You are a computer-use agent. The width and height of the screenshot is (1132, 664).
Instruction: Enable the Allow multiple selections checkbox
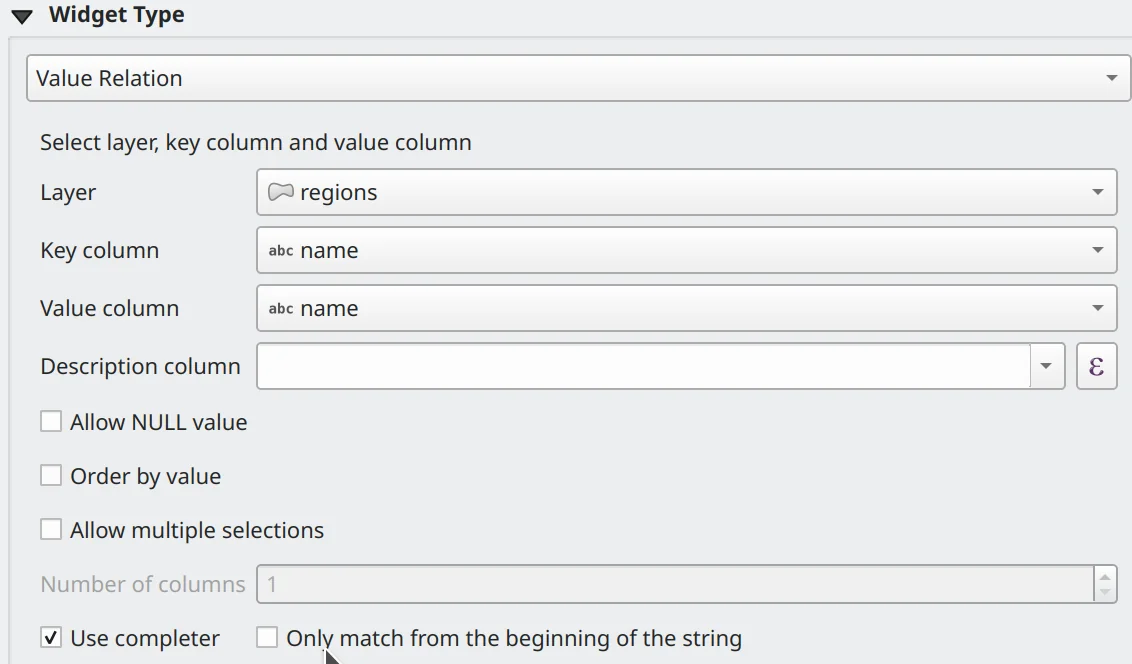point(51,530)
